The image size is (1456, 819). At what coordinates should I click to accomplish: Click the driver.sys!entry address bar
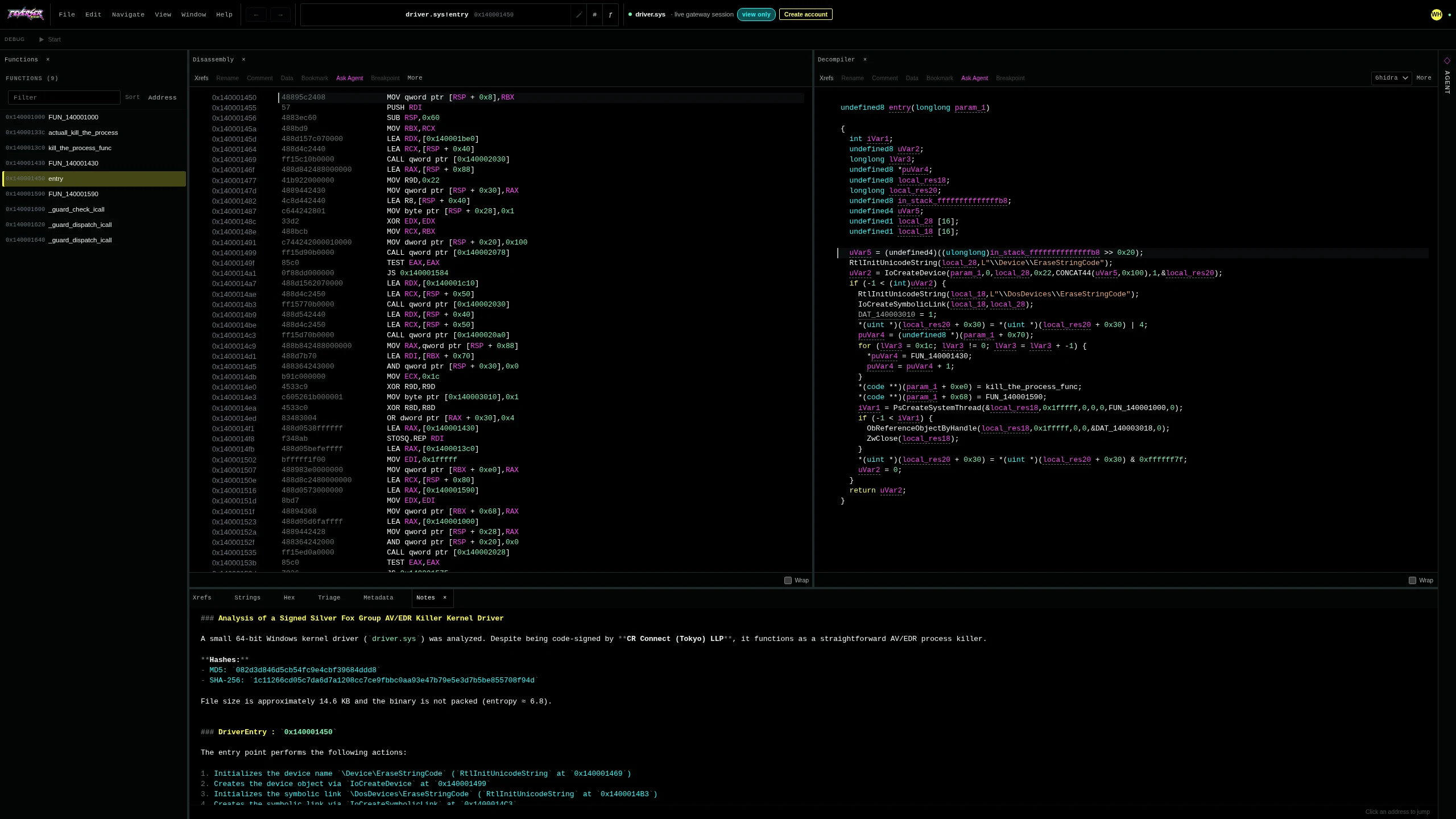pyautogui.click(x=436, y=15)
